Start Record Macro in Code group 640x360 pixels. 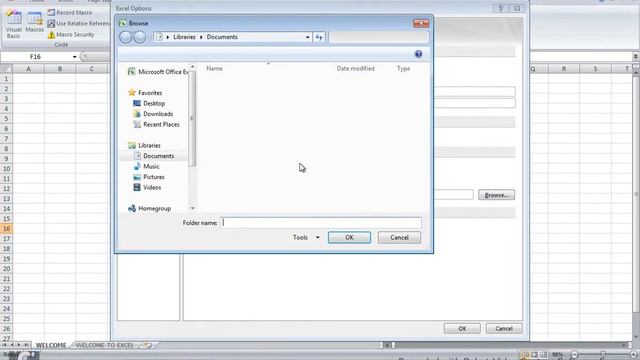69,13
